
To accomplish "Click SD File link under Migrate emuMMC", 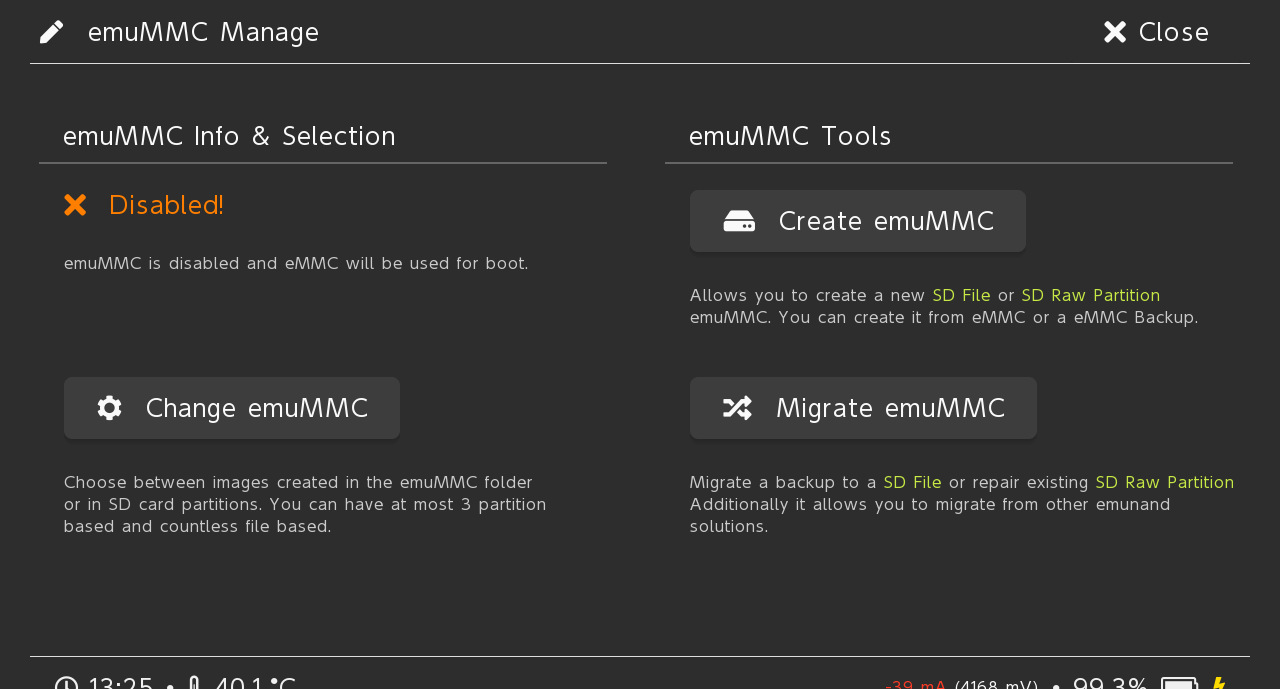I will 912,482.
